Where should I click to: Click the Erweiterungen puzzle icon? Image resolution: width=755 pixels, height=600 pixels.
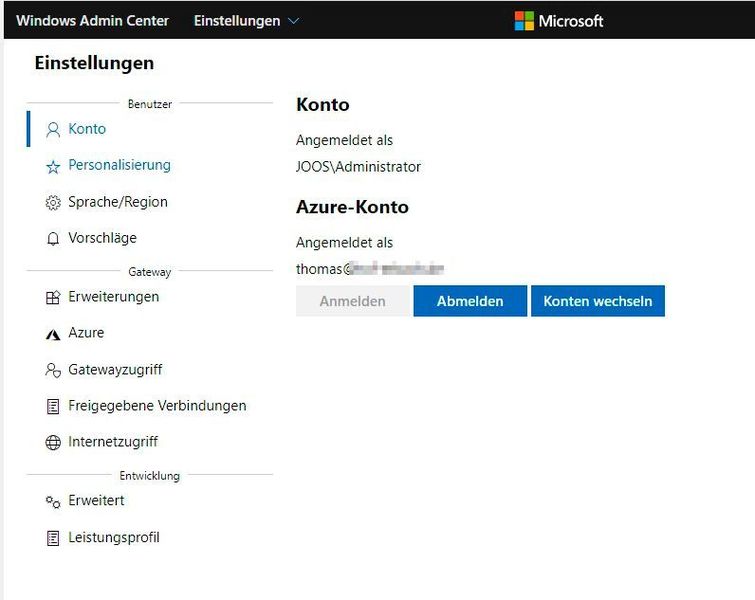[53, 298]
